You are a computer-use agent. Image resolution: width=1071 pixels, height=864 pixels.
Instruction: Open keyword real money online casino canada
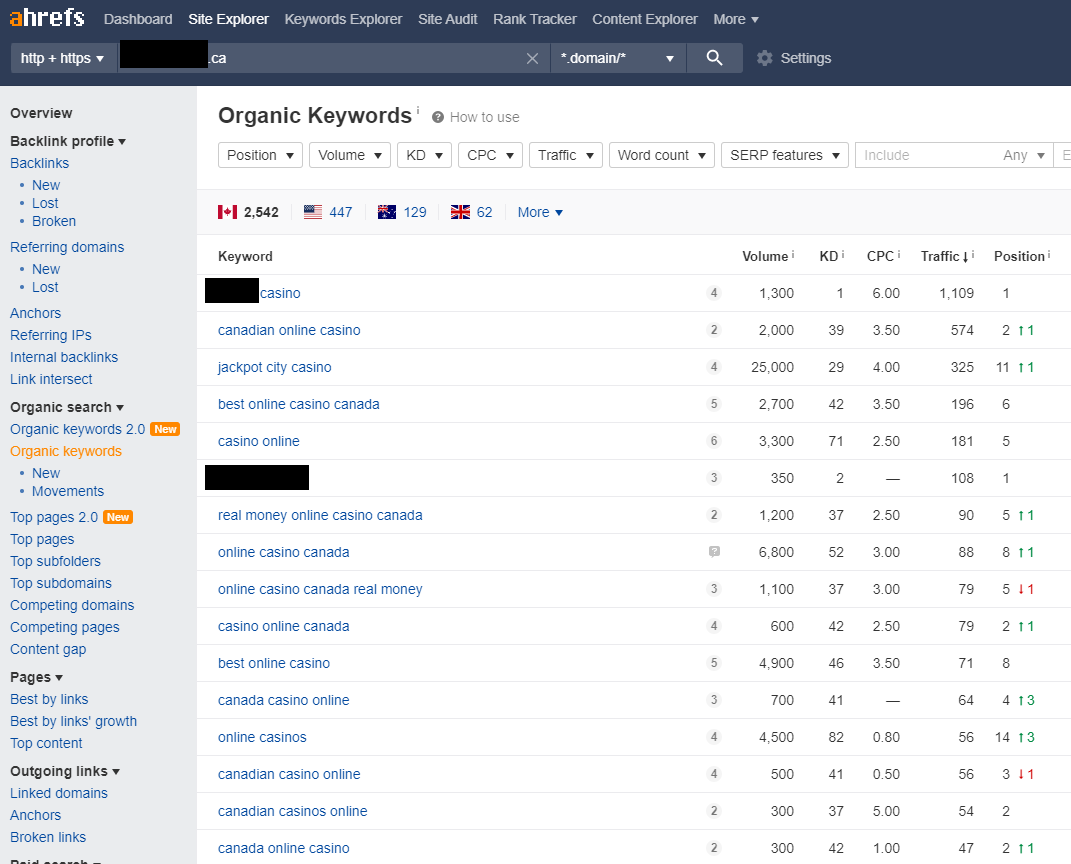coord(320,515)
